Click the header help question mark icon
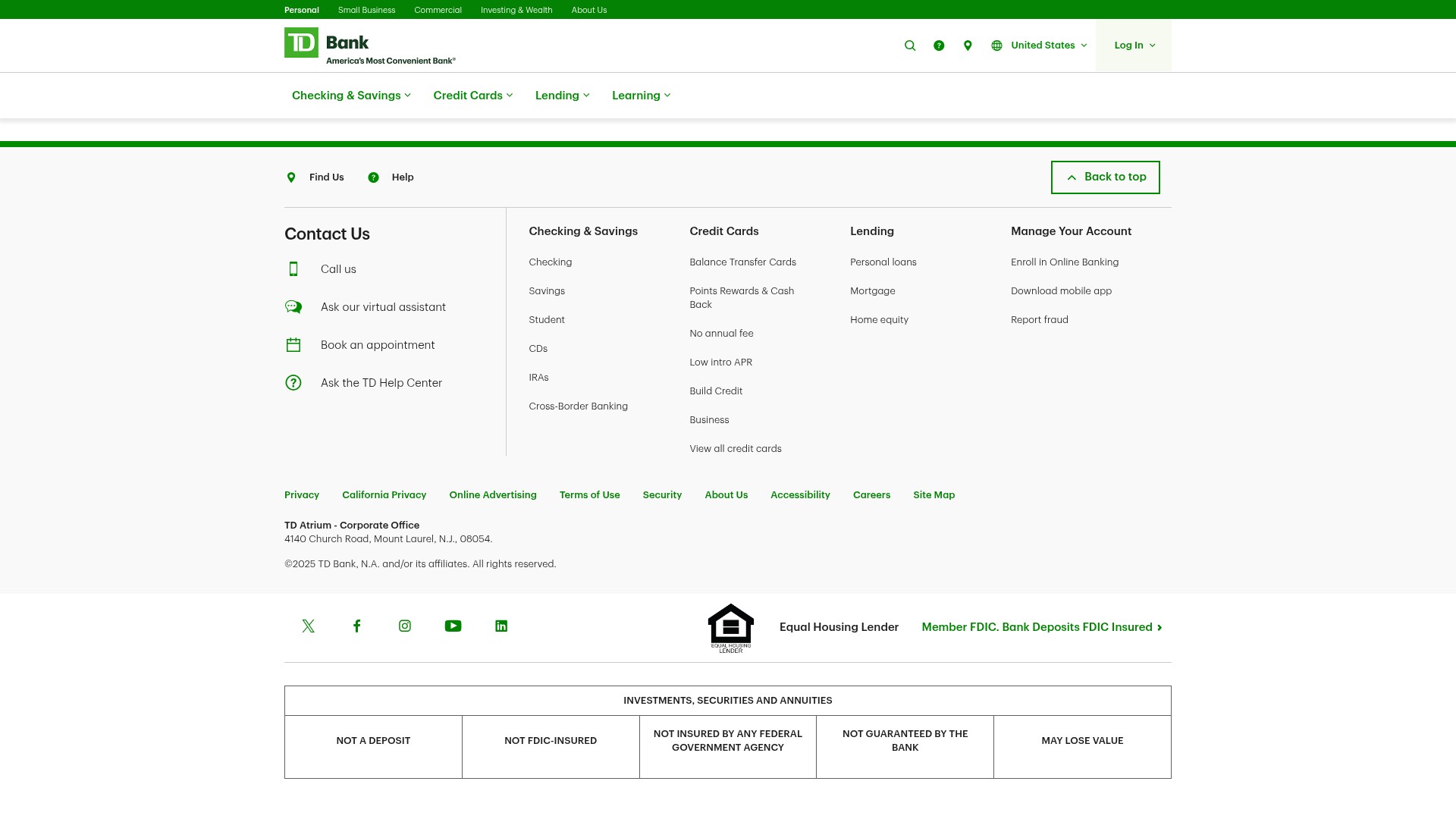Image resolution: width=1456 pixels, height=819 pixels. pyautogui.click(x=939, y=45)
